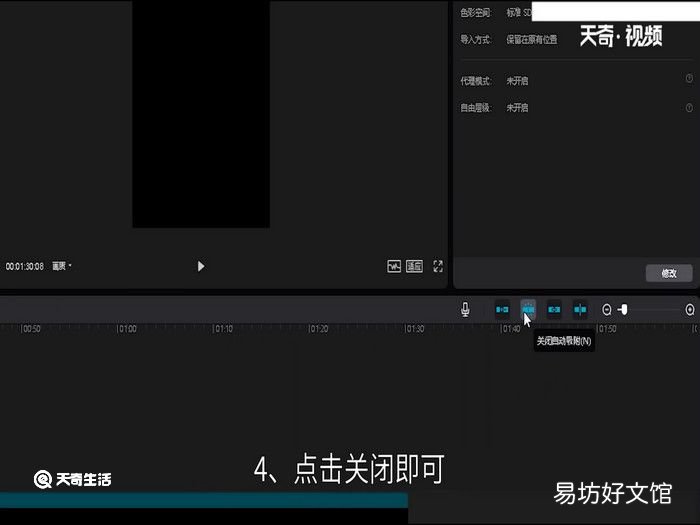Click 未开启 value next to 自由层级
Image resolution: width=700 pixels, height=525 pixels.
tap(517, 108)
